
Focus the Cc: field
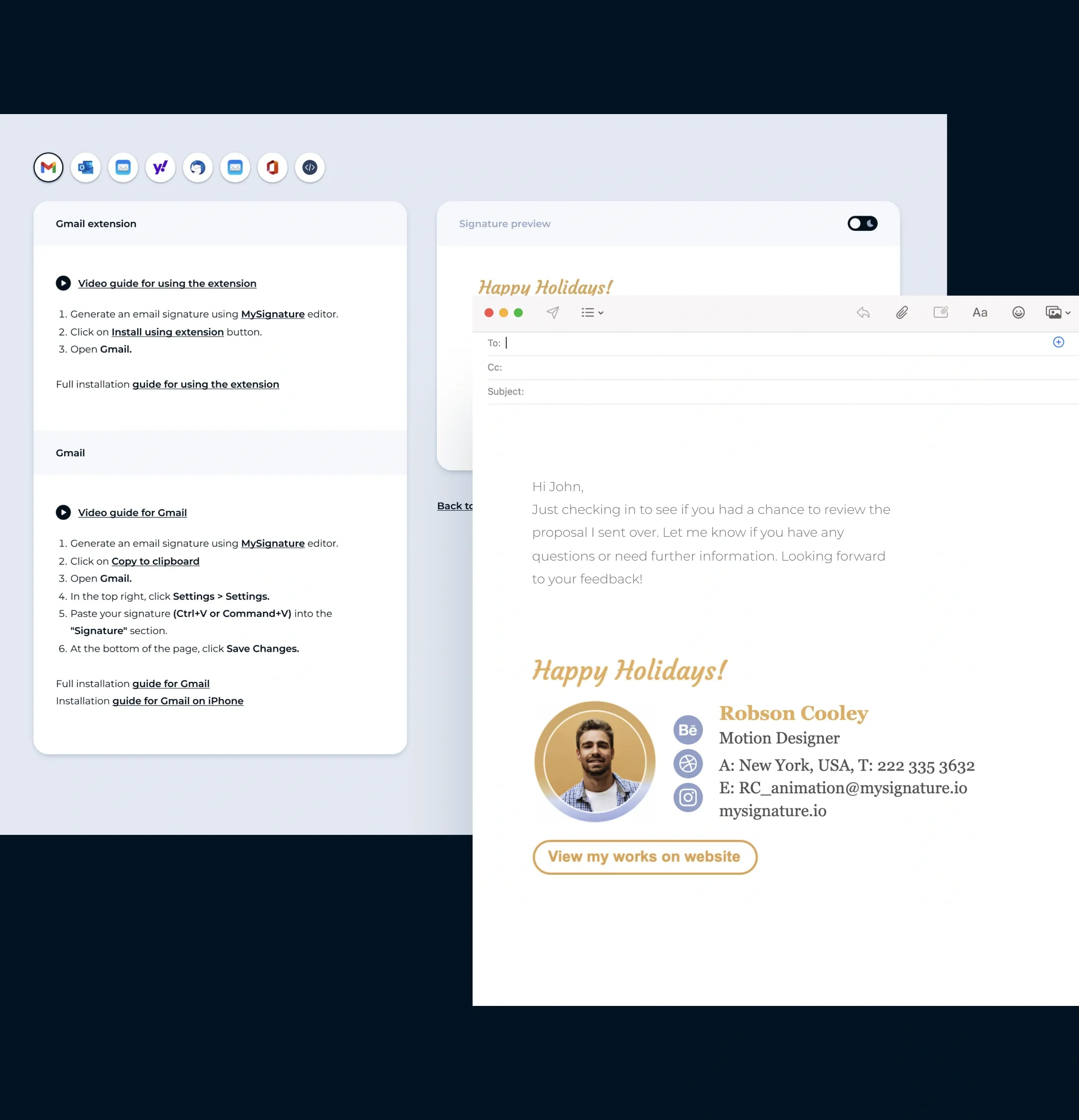(783, 368)
